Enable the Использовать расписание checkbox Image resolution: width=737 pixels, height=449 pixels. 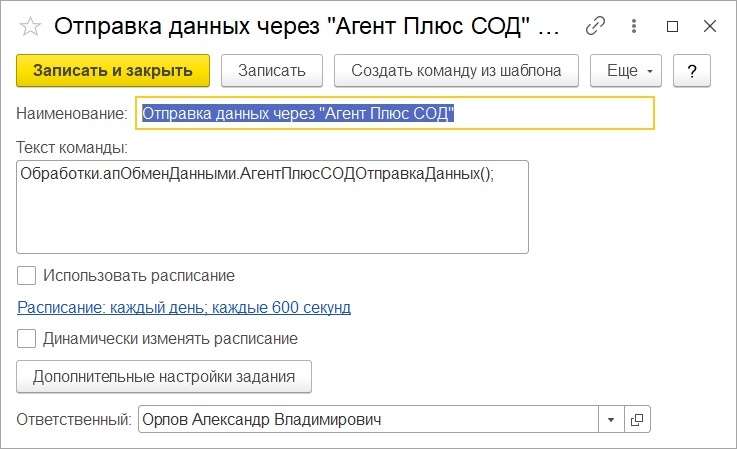pyautogui.click(x=26, y=276)
